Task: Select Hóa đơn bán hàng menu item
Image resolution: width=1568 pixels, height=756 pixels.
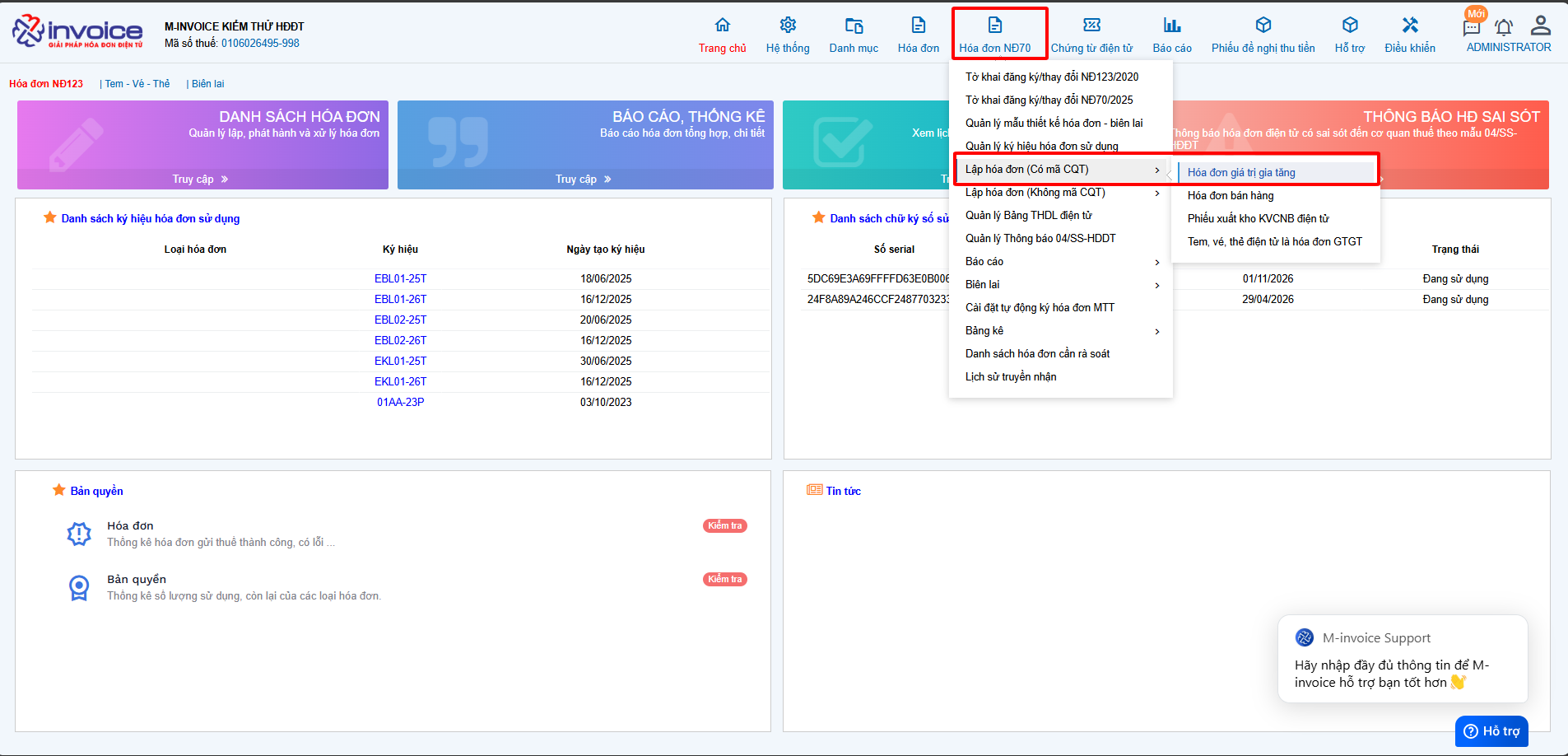Action: [x=1231, y=196]
